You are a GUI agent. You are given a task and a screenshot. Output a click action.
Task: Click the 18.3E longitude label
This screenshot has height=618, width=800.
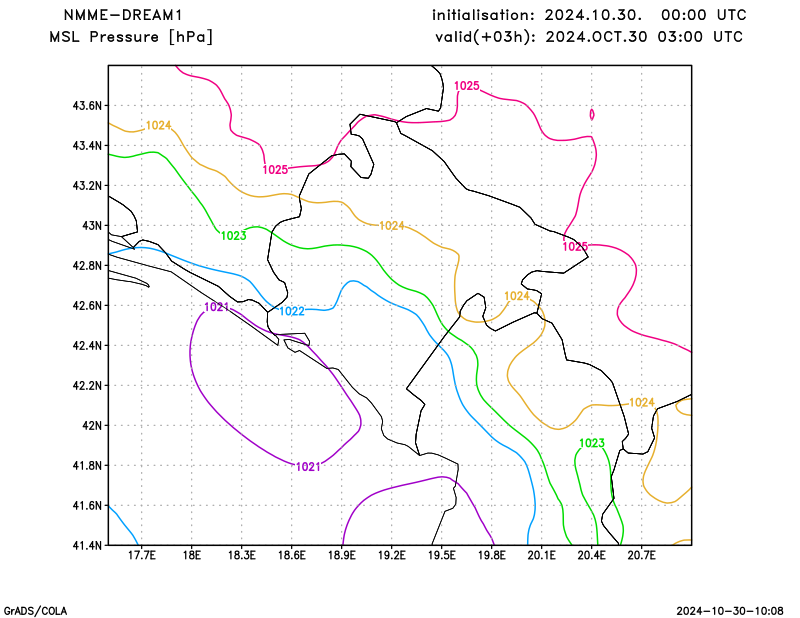click(x=241, y=556)
